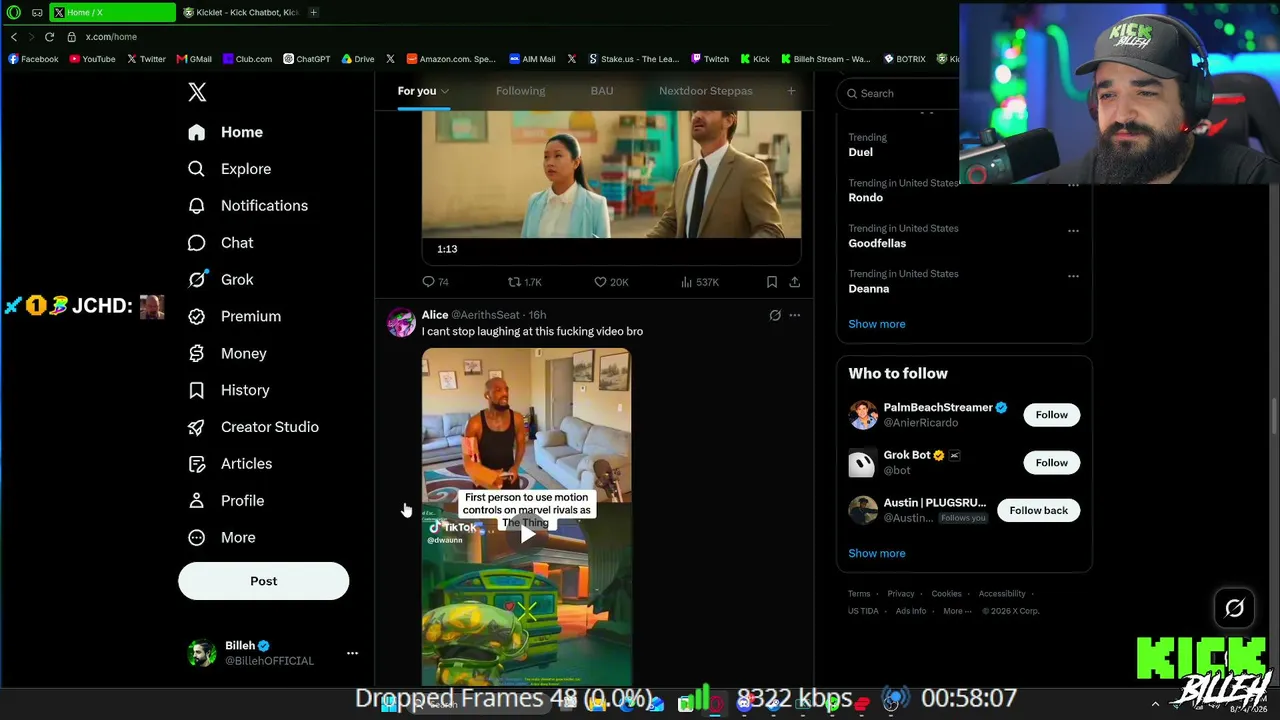
Task: Open the GMail bookmark
Action: tap(194, 59)
